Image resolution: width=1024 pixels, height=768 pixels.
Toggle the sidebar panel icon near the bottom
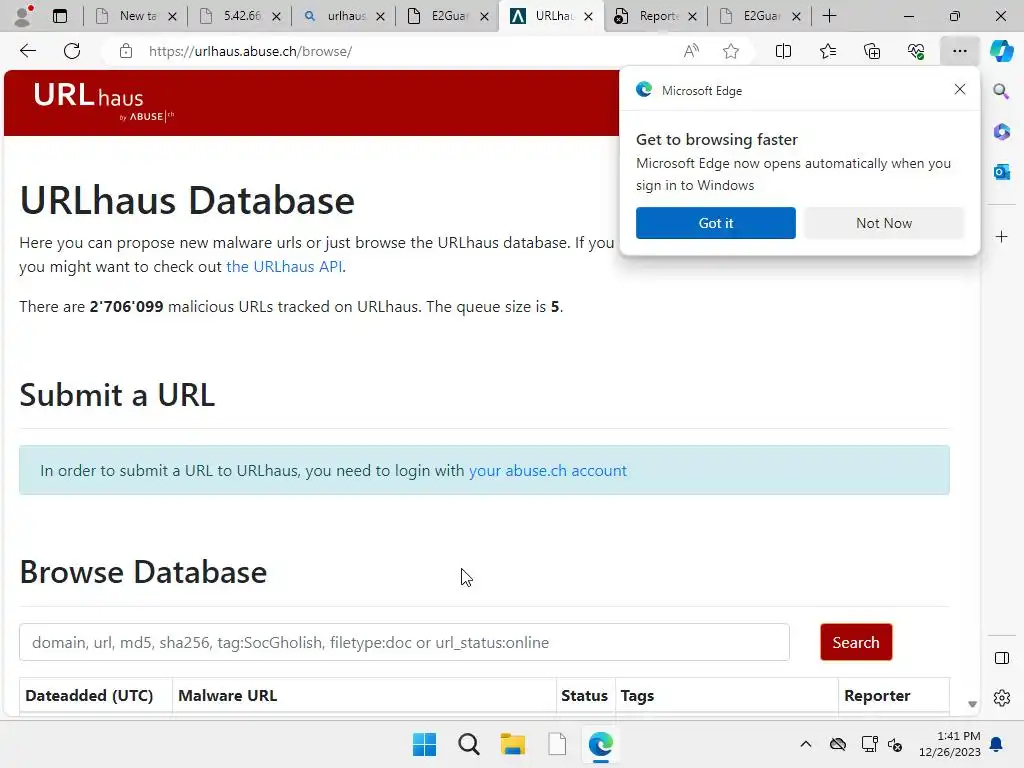(x=1001, y=658)
